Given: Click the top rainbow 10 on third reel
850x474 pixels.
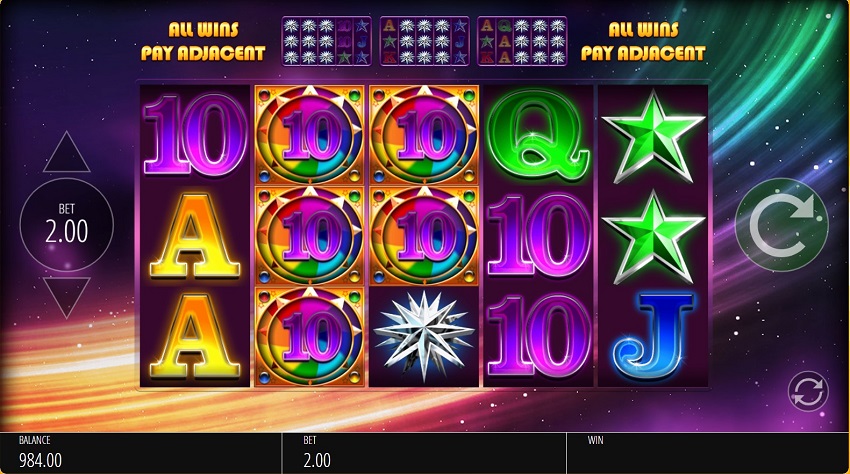Looking at the screenshot, I should click(424, 134).
